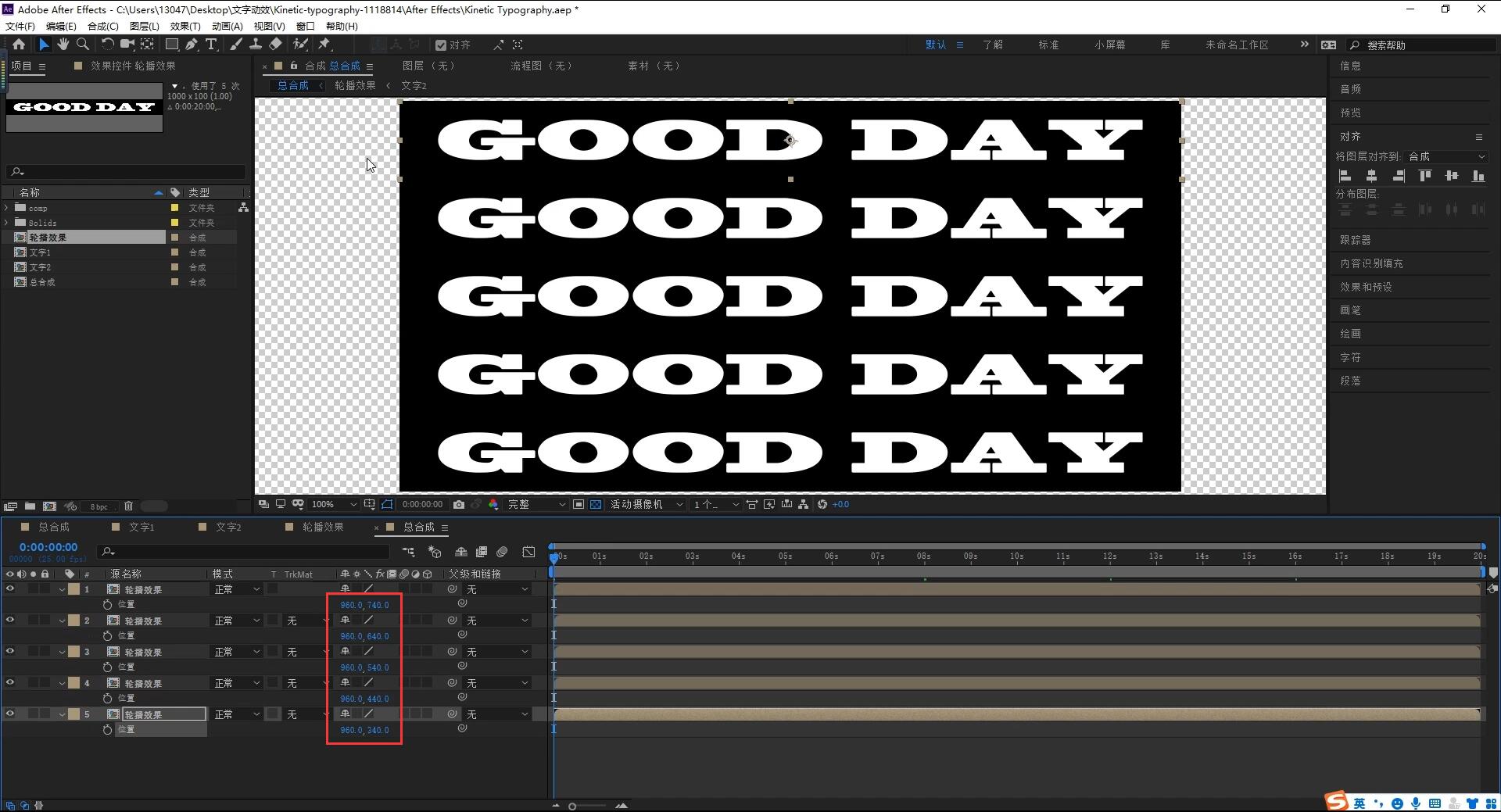Open the viewer magnification 100% dropdown

334,505
